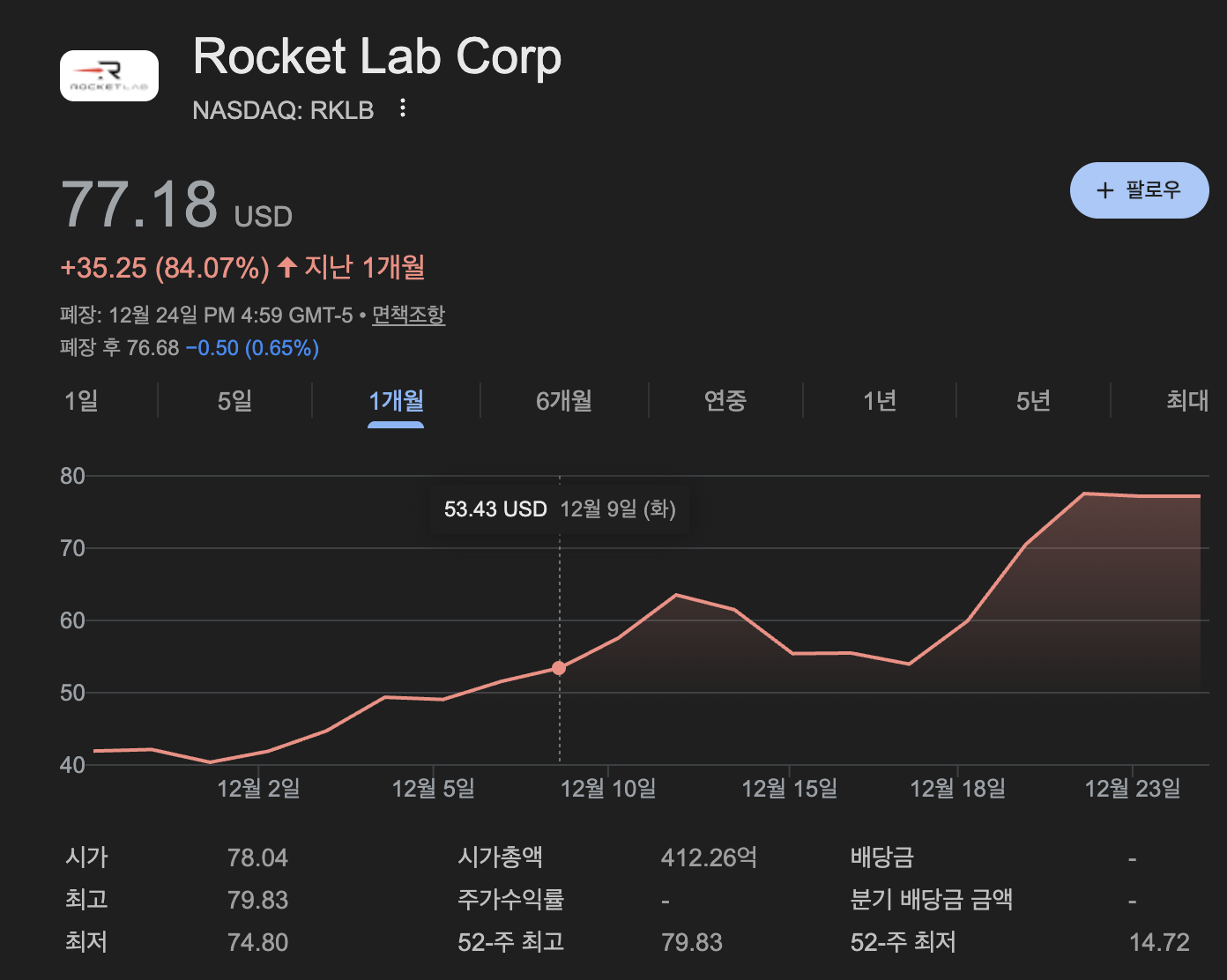Click the 12월 5일 axis label
This screenshot has height=980, width=1227.
click(x=433, y=788)
